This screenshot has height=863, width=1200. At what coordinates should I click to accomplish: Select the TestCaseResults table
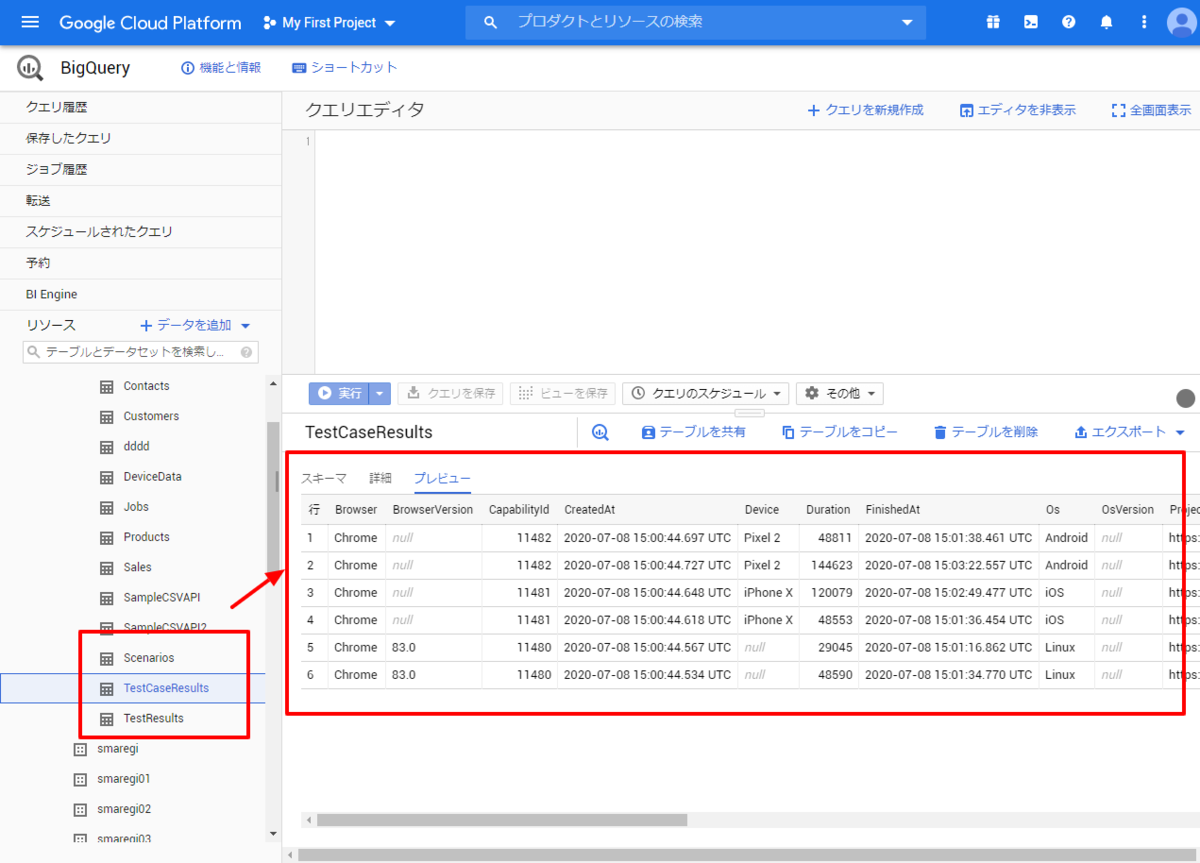click(166, 688)
